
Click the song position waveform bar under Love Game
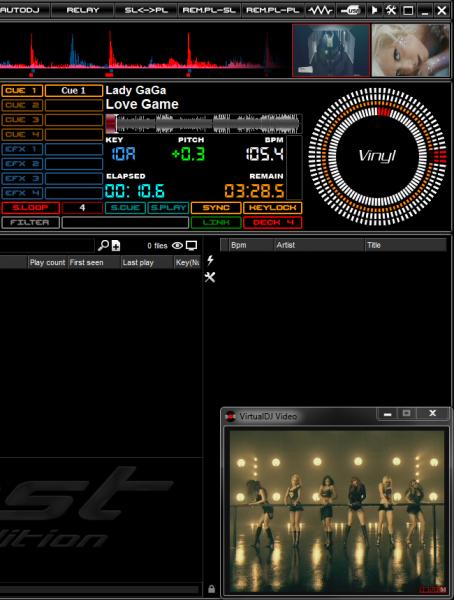[x=204, y=124]
